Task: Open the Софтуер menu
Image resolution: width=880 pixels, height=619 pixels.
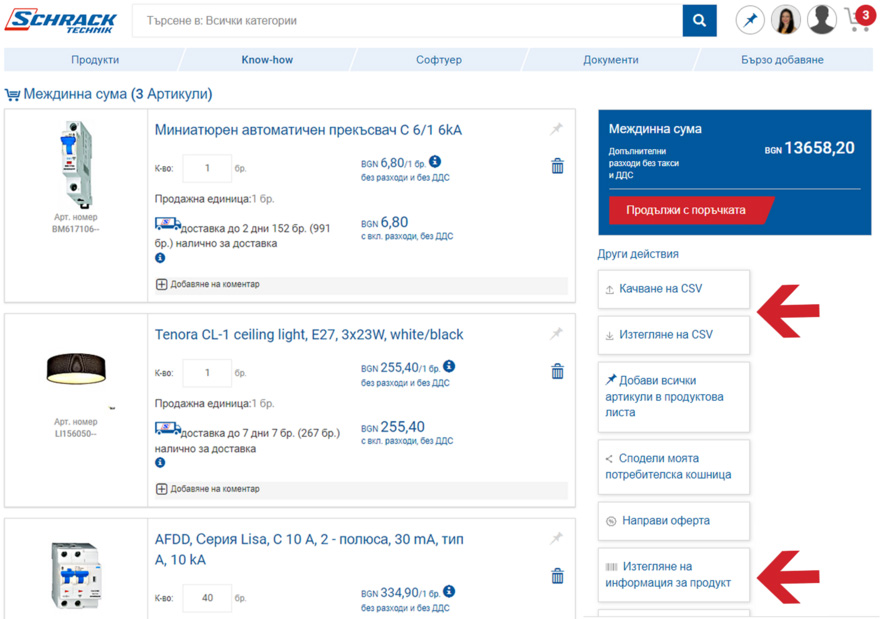Action: pyautogui.click(x=439, y=59)
